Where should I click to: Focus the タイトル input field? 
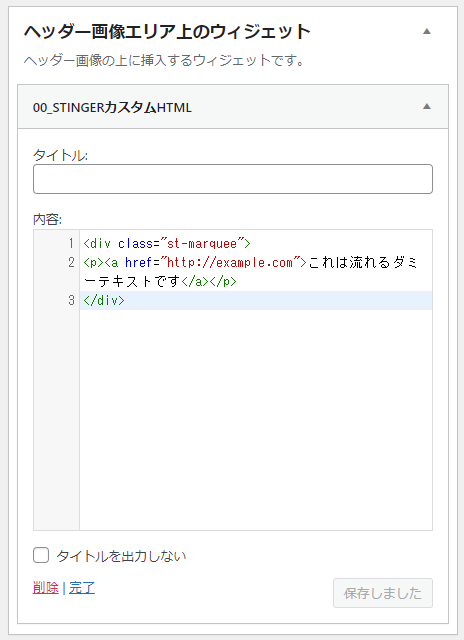click(233, 179)
